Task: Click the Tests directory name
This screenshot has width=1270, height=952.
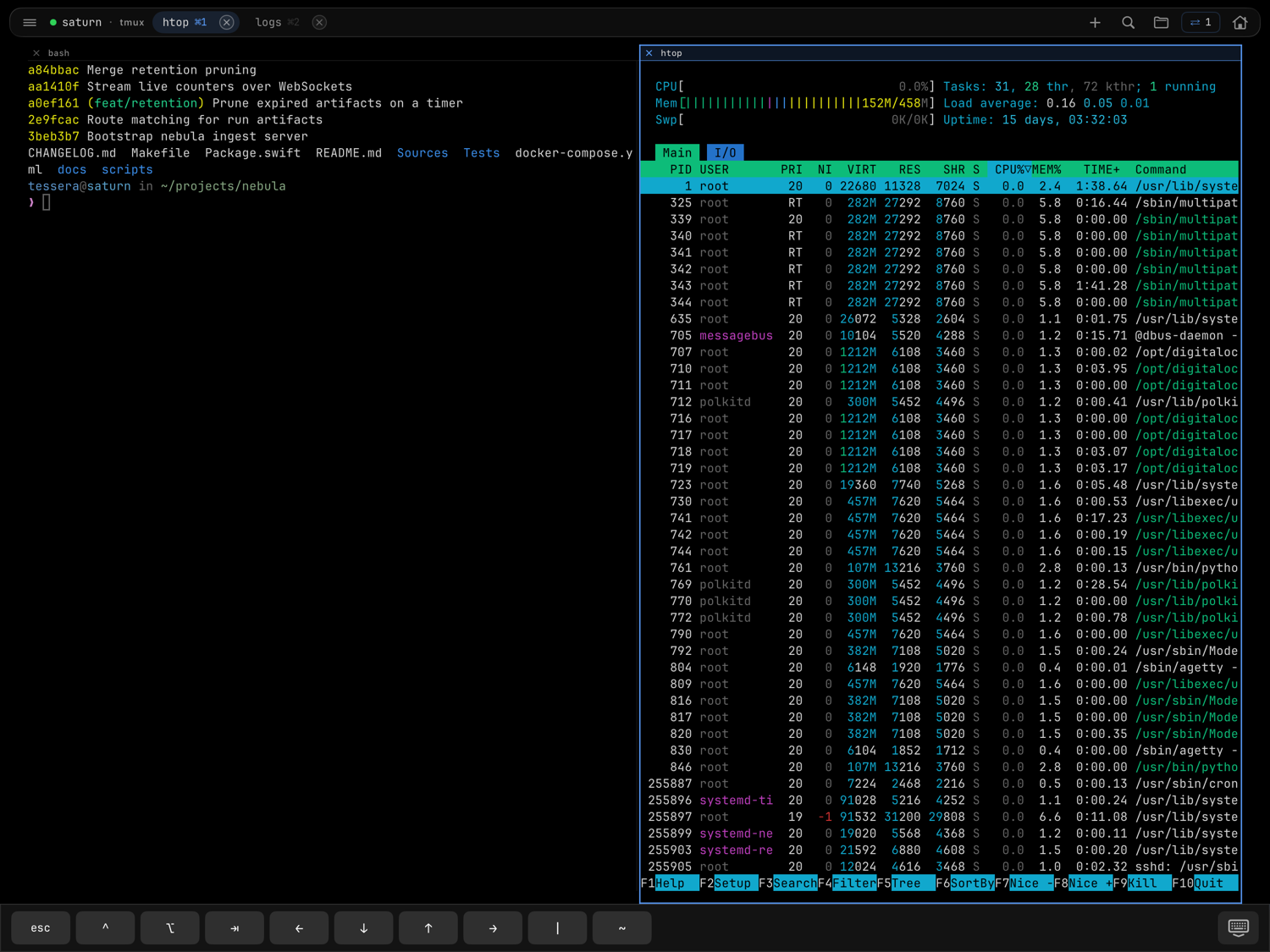Action: [482, 153]
